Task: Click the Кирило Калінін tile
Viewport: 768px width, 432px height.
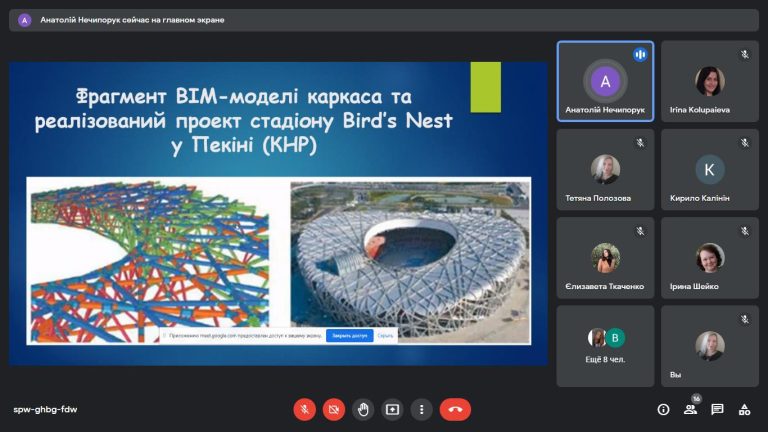Action: 710,169
